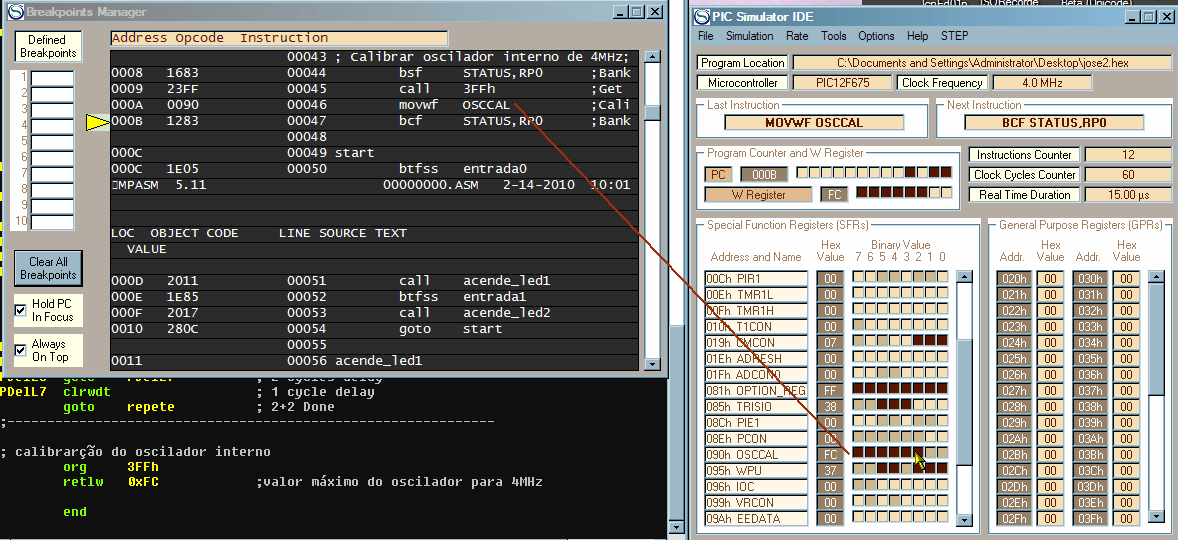Click the code listing scroll down arrow
The image size is (1178, 540).
[x=652, y=364]
